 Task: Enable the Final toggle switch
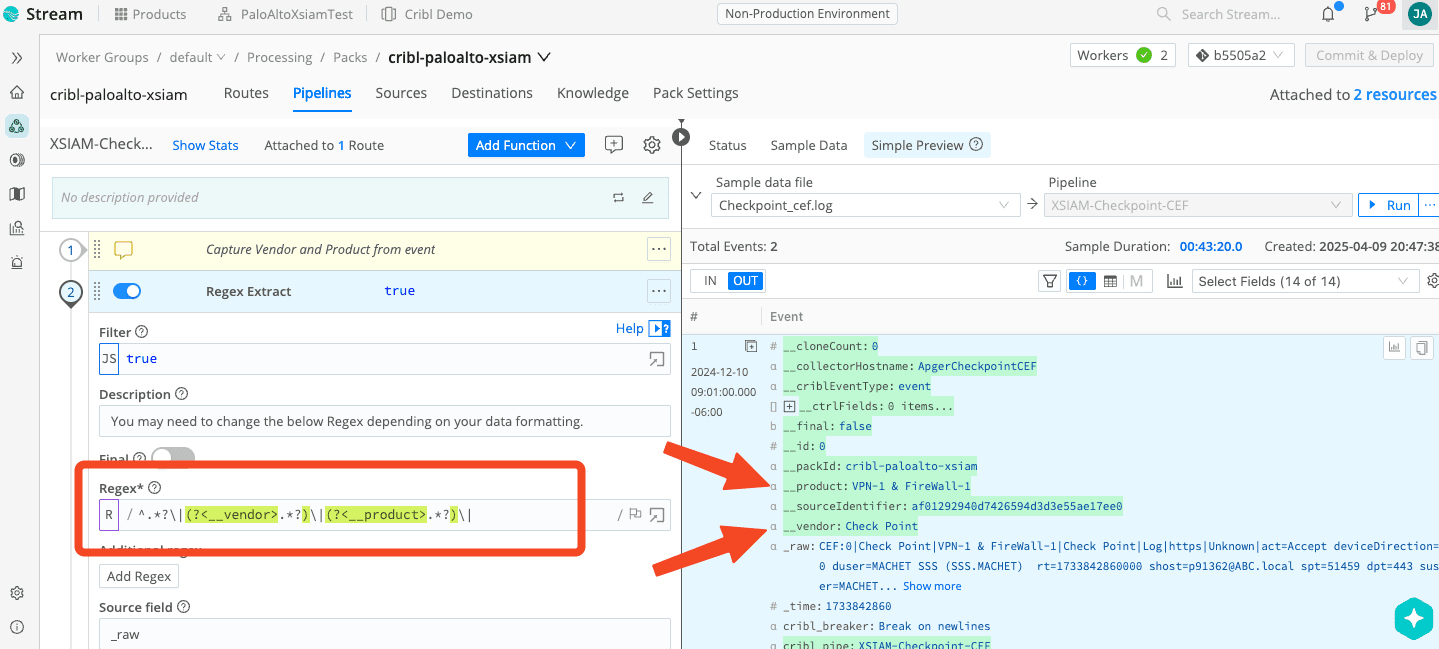coord(172,459)
